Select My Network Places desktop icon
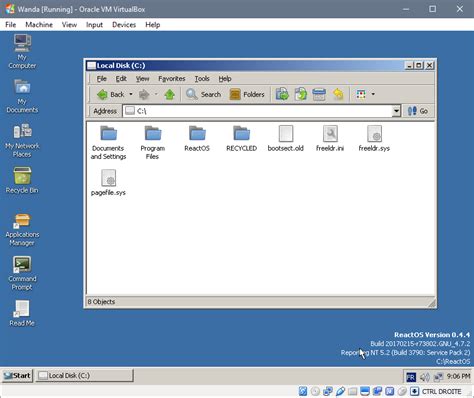Viewport: 474px width, 398px height. tap(22, 140)
